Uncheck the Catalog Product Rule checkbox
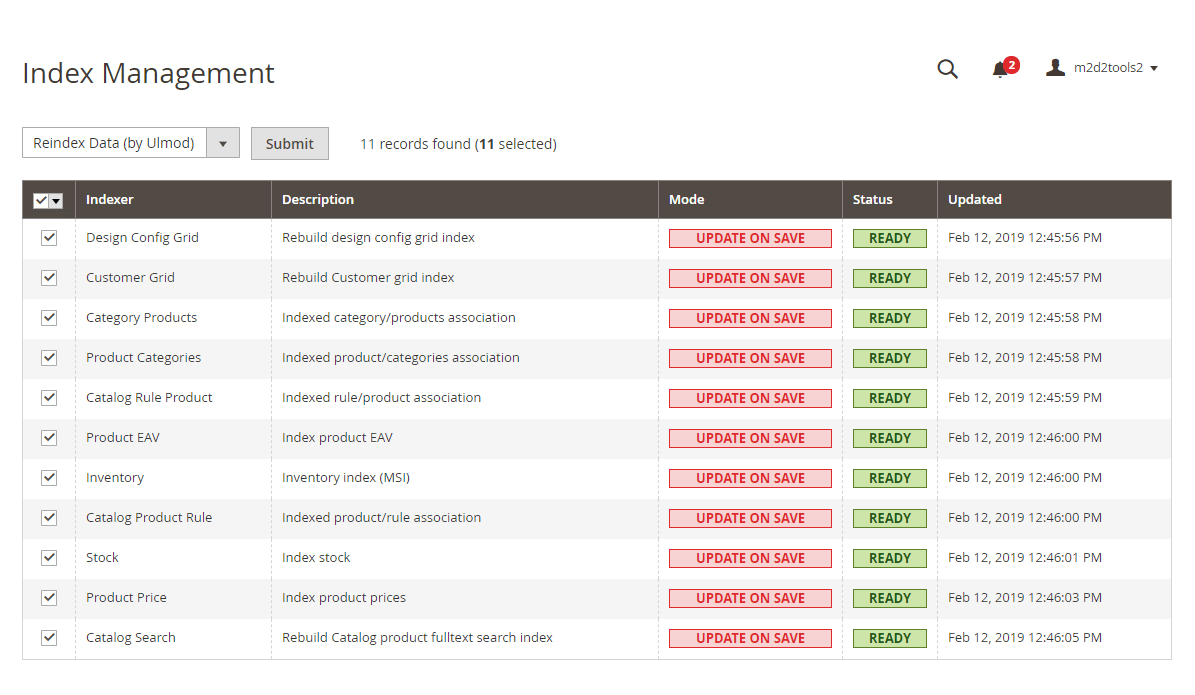1195x695 pixels. [49, 517]
